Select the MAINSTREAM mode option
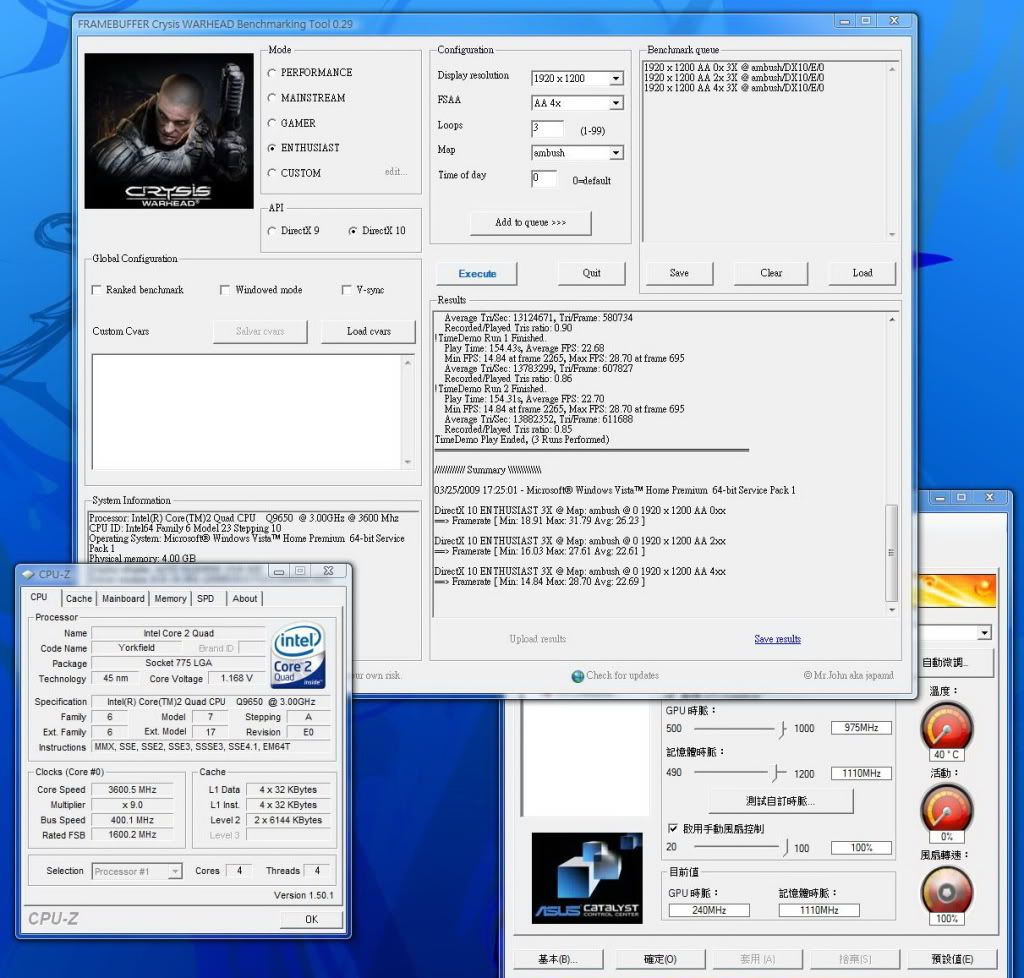The height and width of the screenshot is (978, 1024). click(272, 98)
